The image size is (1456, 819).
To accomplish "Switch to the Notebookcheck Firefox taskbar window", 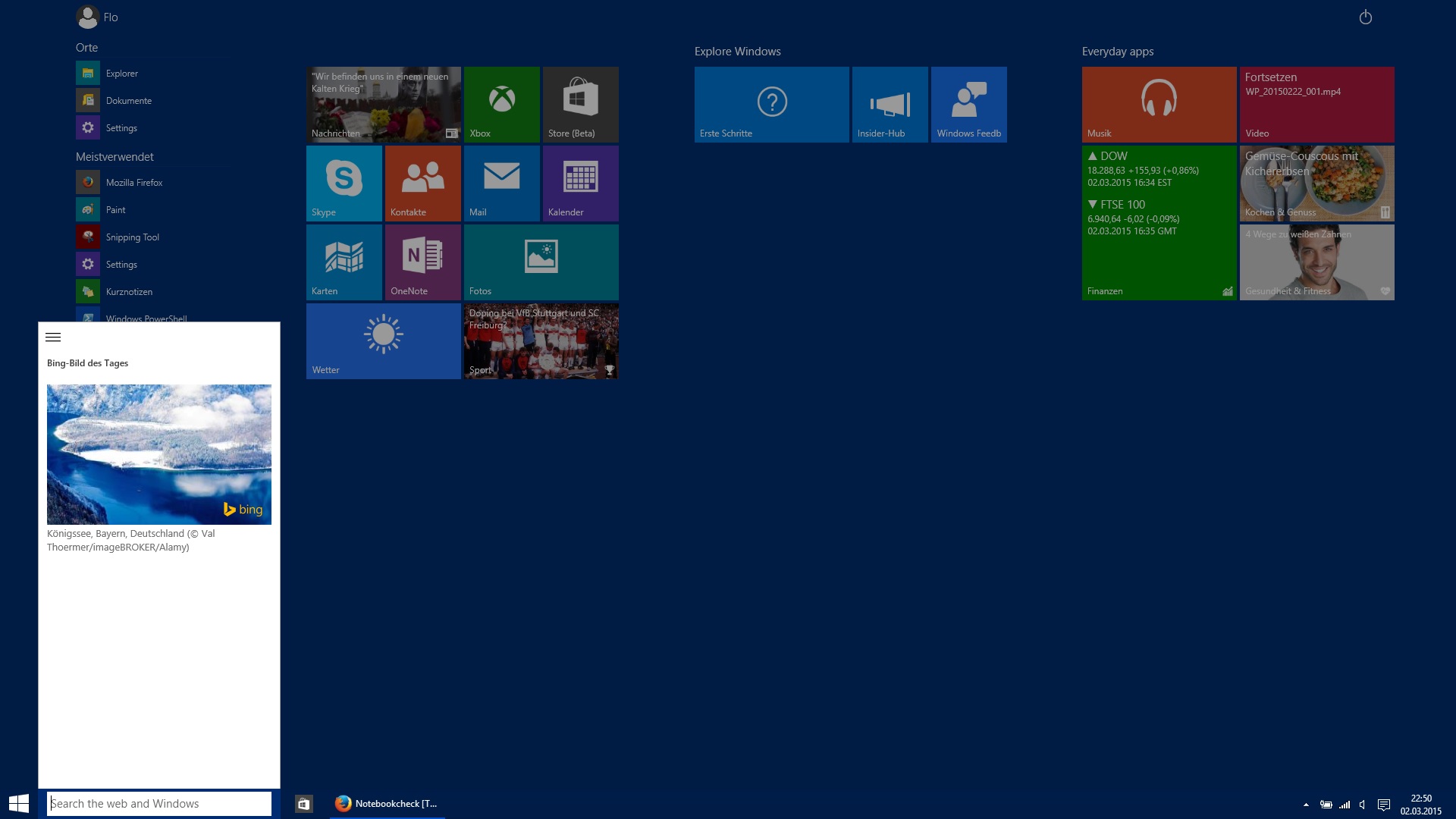I will (x=388, y=804).
